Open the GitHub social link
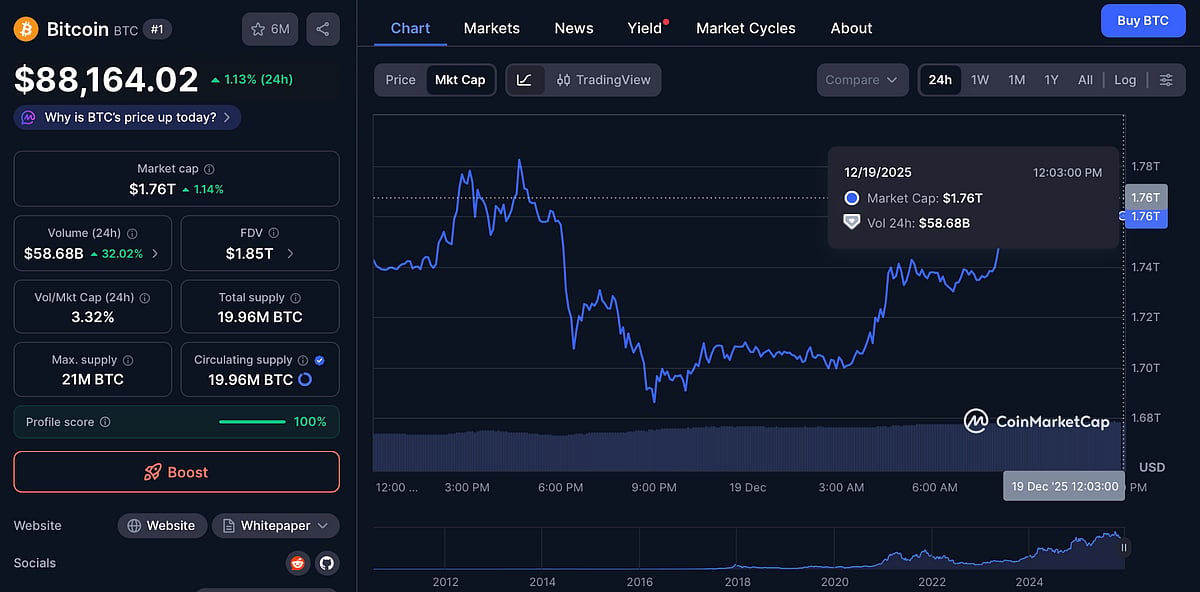The image size is (1200, 592). pyautogui.click(x=327, y=563)
